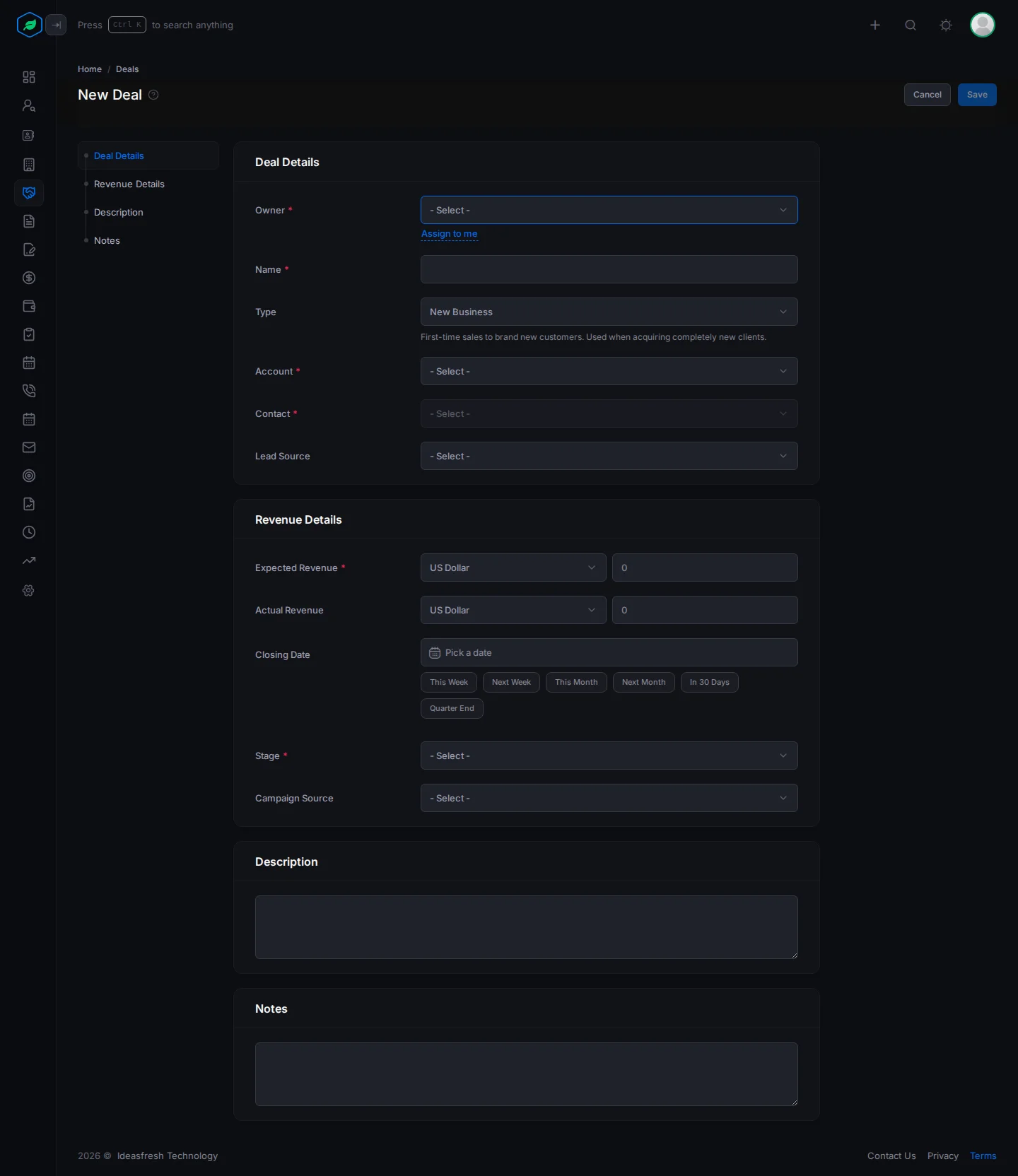The height and width of the screenshot is (1176, 1018).
Task: Open the user avatar menu
Action: pyautogui.click(x=983, y=25)
